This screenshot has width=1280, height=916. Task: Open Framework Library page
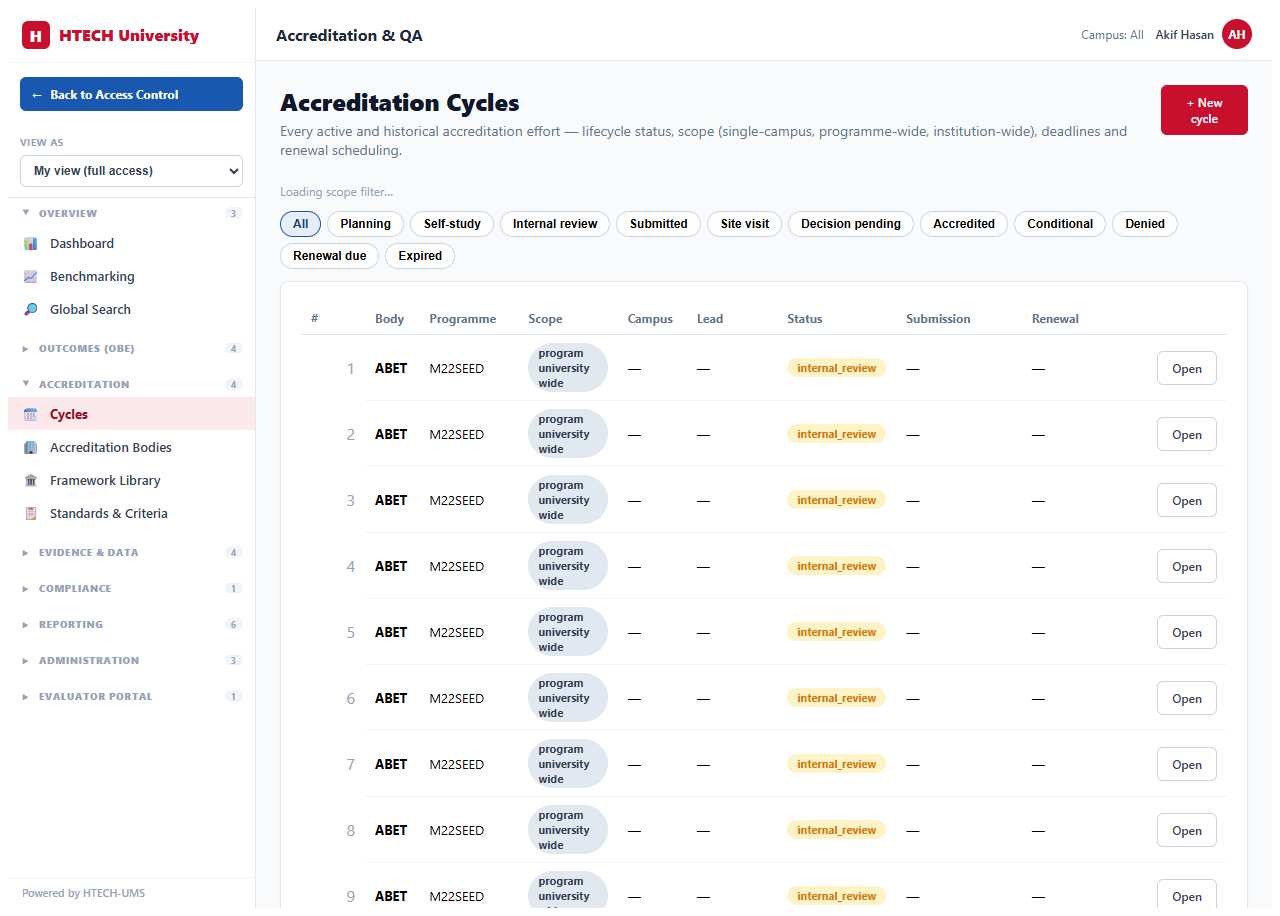click(x=131, y=480)
